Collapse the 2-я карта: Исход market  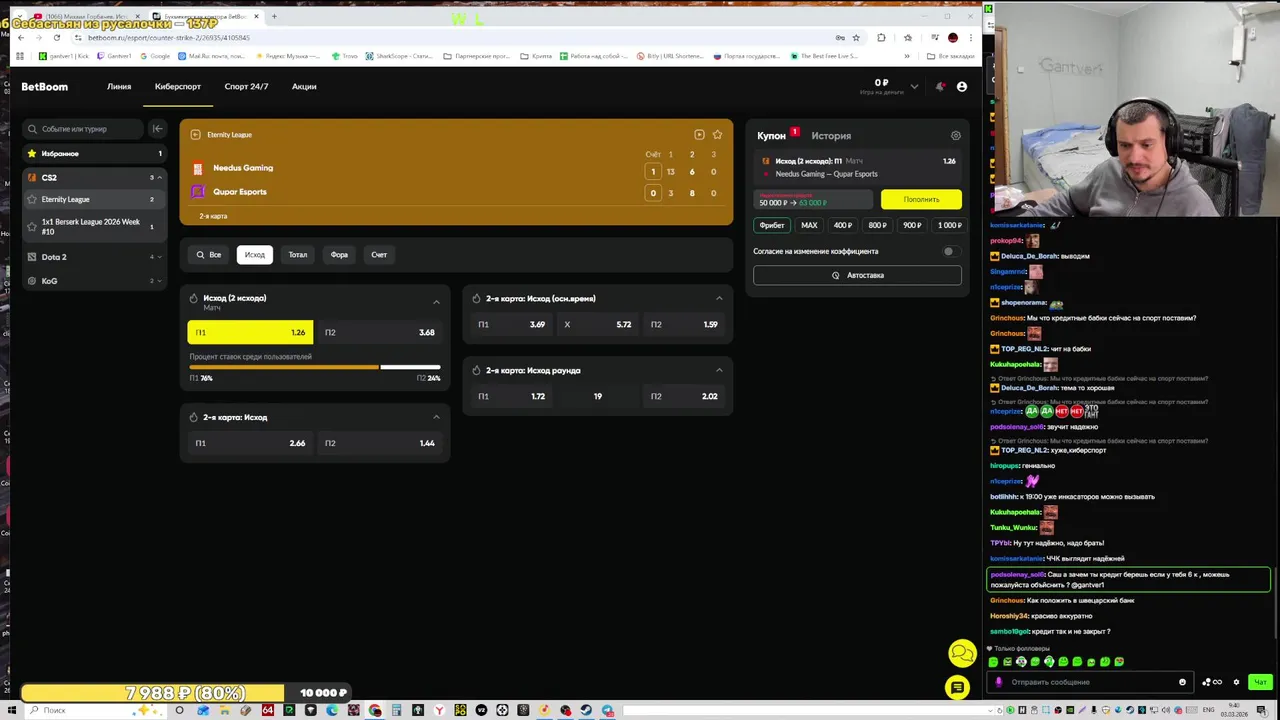pyautogui.click(x=436, y=417)
